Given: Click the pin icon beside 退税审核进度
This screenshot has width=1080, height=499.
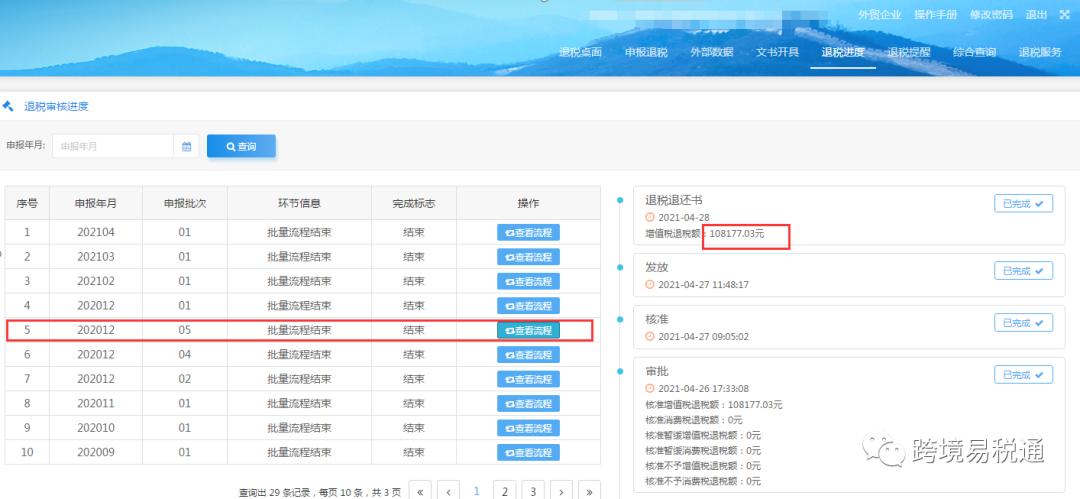Looking at the screenshot, I should (x=9, y=106).
